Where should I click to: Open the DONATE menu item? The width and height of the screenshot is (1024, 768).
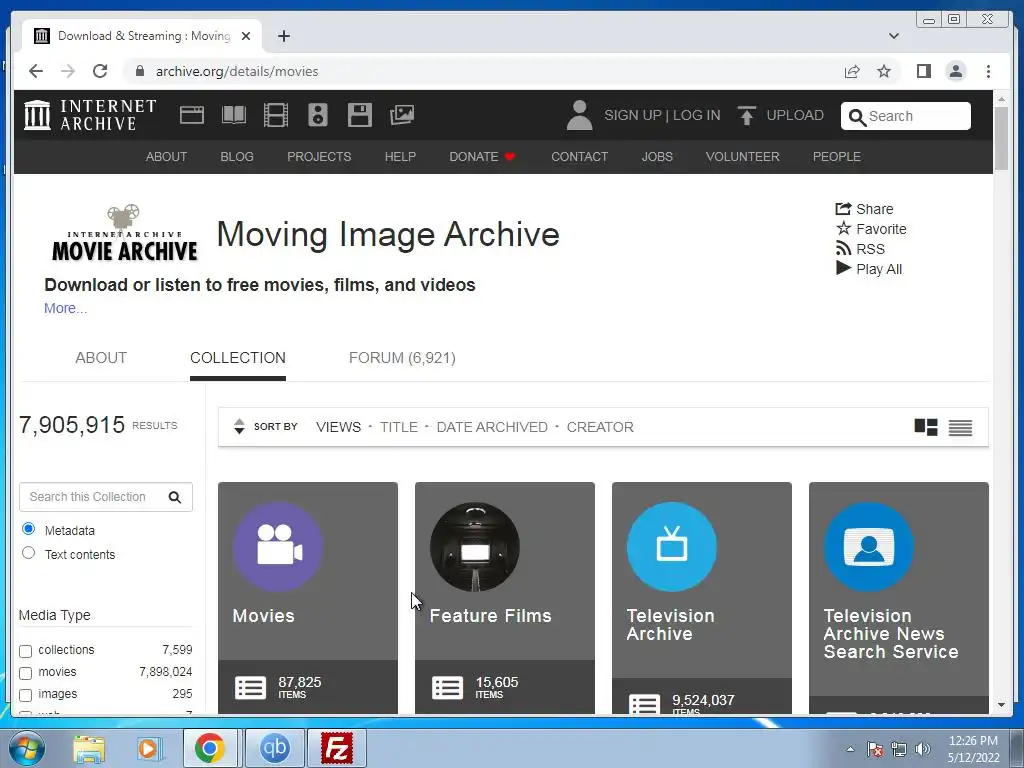click(483, 157)
